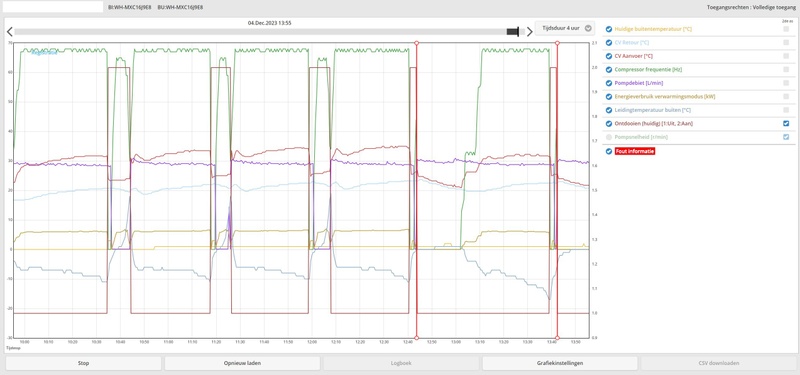Image resolution: width=800 pixels, height=375 pixels.
Task: Toggle visibility check for Pompdebiet
Action: click(x=609, y=83)
